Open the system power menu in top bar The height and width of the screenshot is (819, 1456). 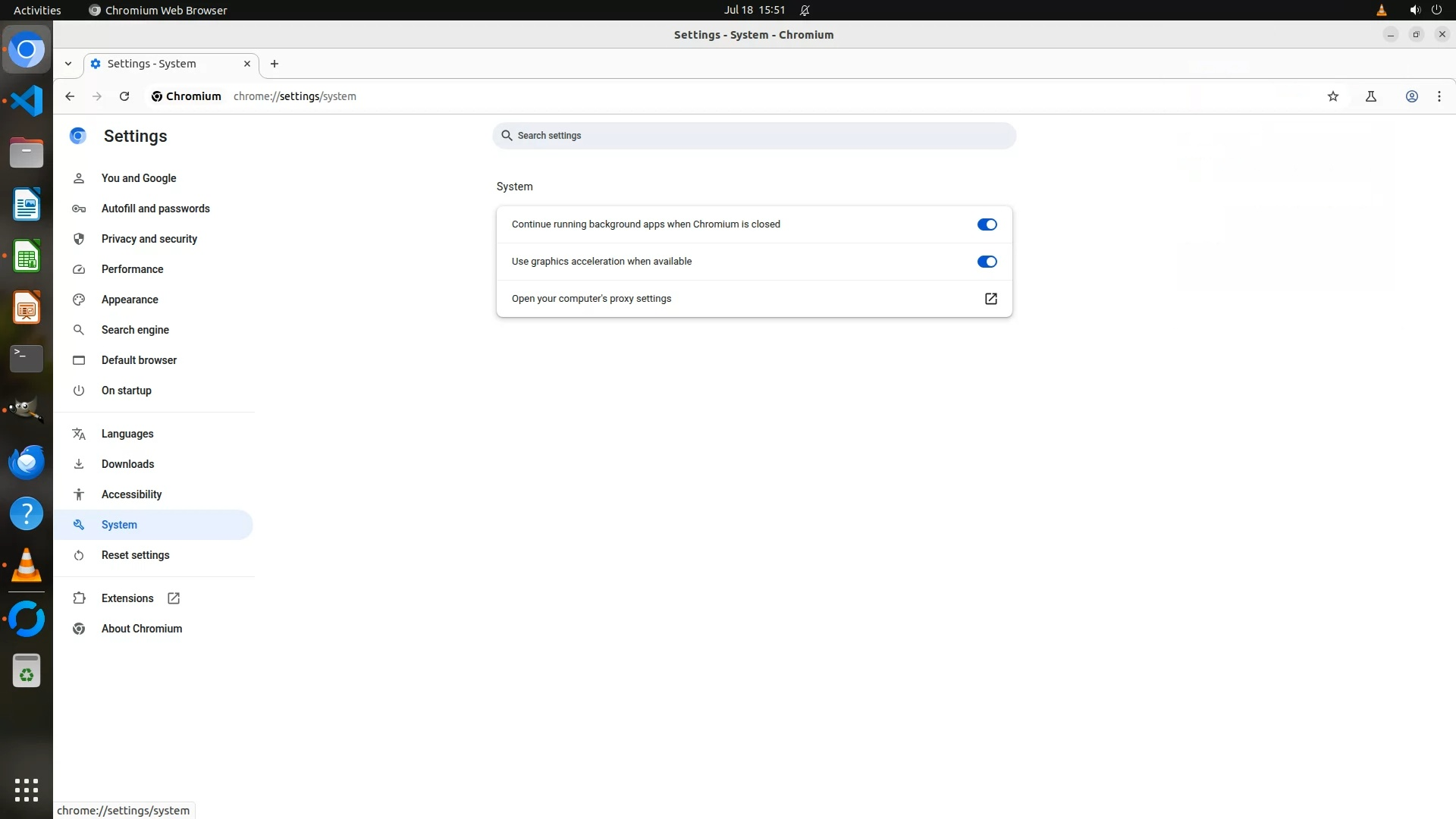point(1436,10)
